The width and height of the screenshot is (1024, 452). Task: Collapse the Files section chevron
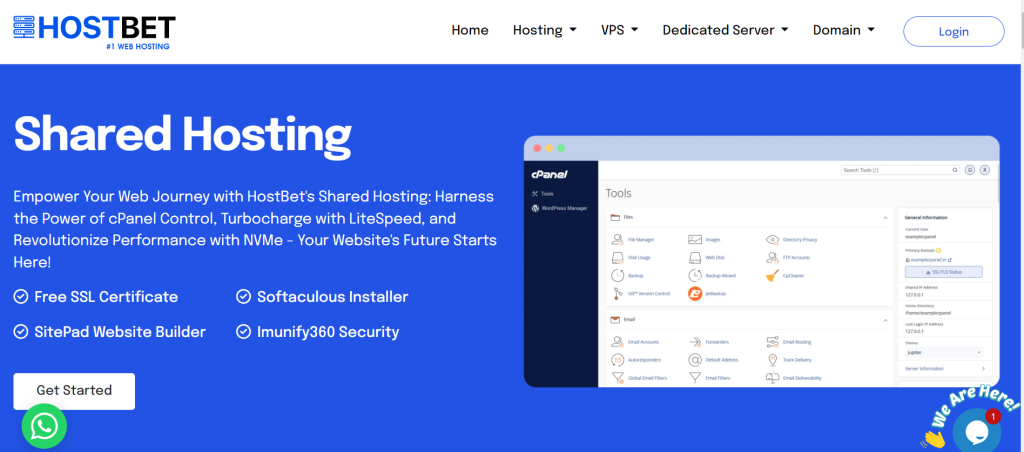pos(886,218)
